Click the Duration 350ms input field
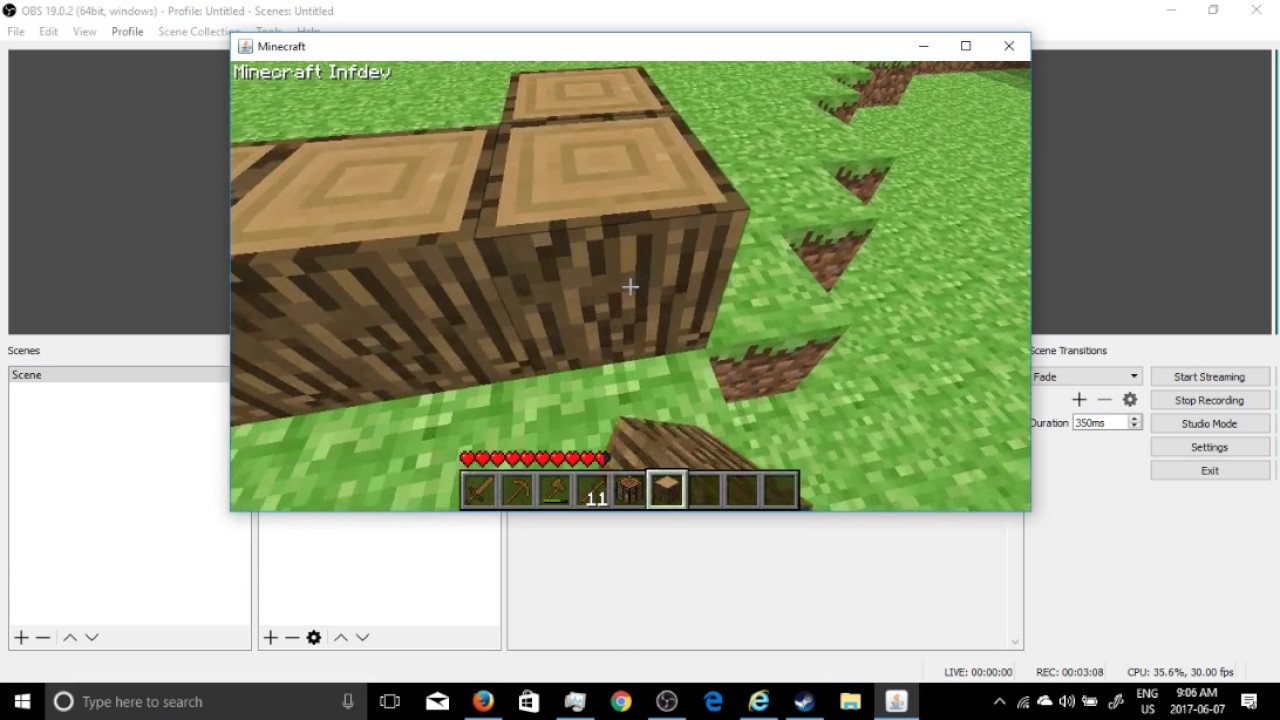Screen dimensions: 1280x720 click(x=1100, y=423)
